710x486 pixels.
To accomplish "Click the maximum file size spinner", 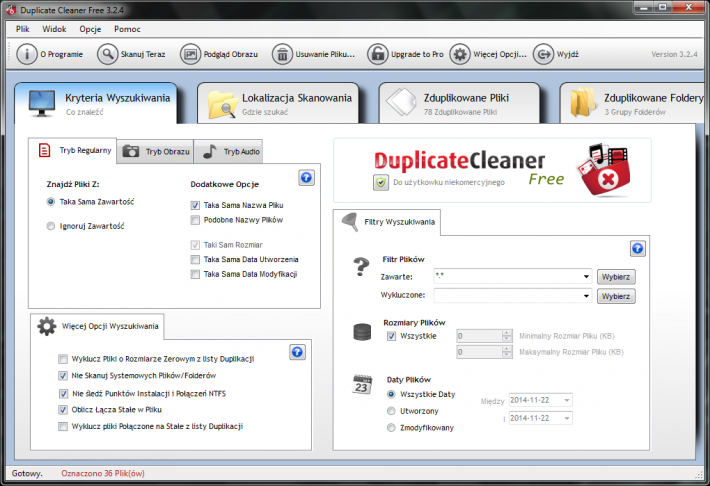I will pyautogui.click(x=507, y=352).
